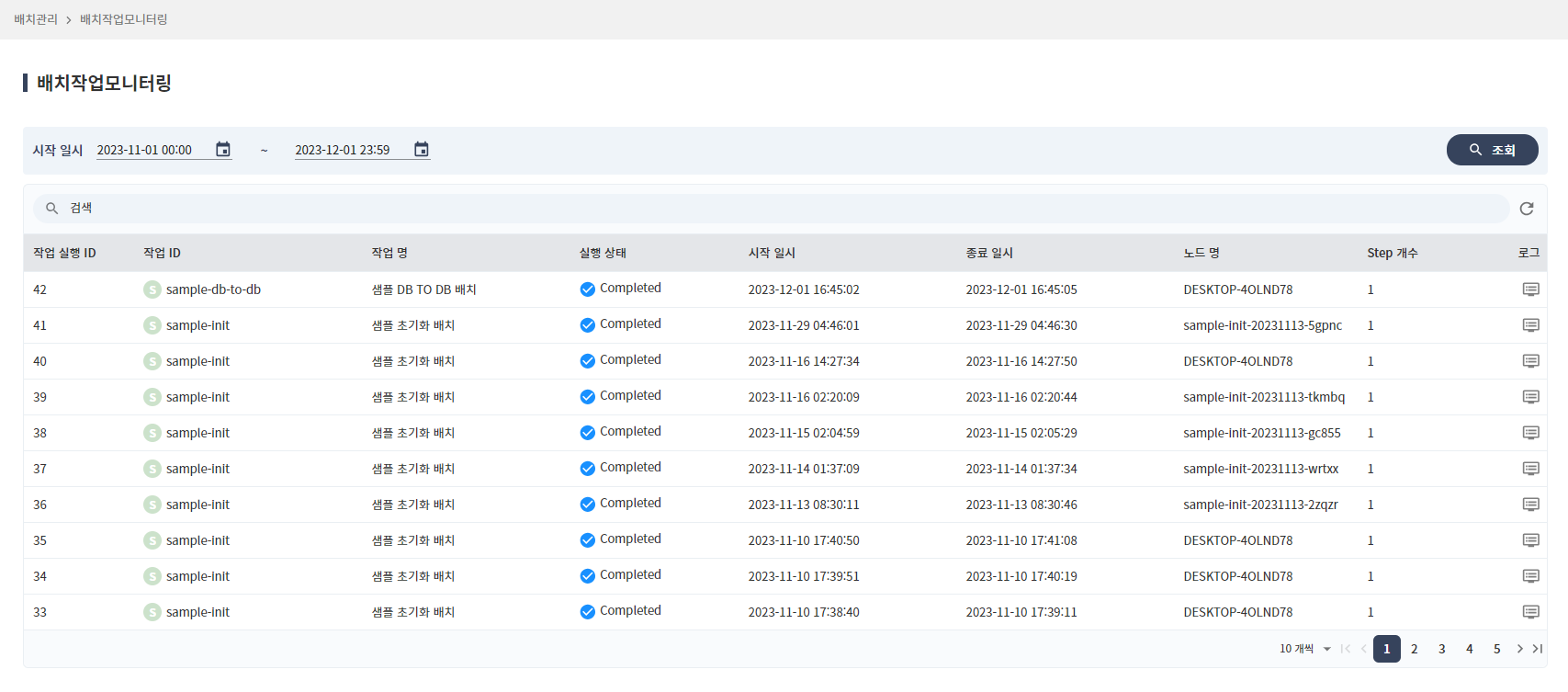Screen dimensions: 1568x692
Task: View log for job execution 42
Action: (x=1530, y=289)
